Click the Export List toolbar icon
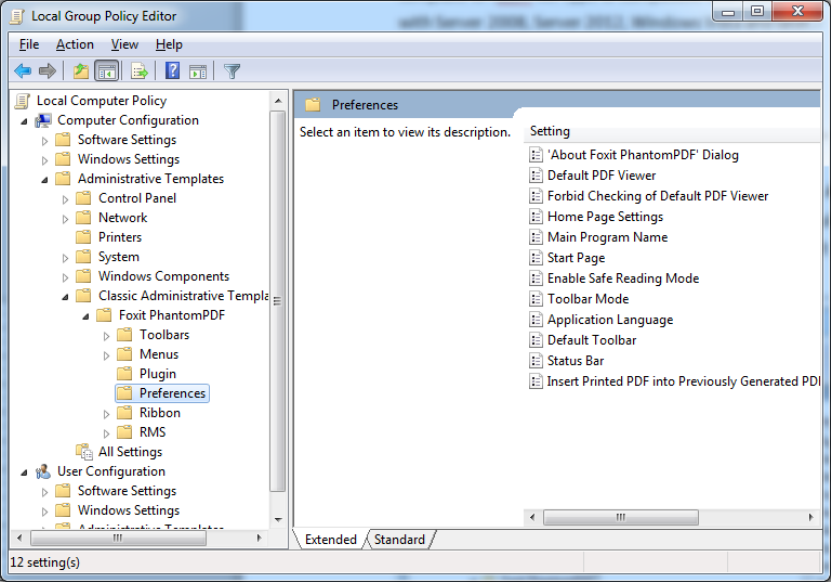 [x=139, y=70]
